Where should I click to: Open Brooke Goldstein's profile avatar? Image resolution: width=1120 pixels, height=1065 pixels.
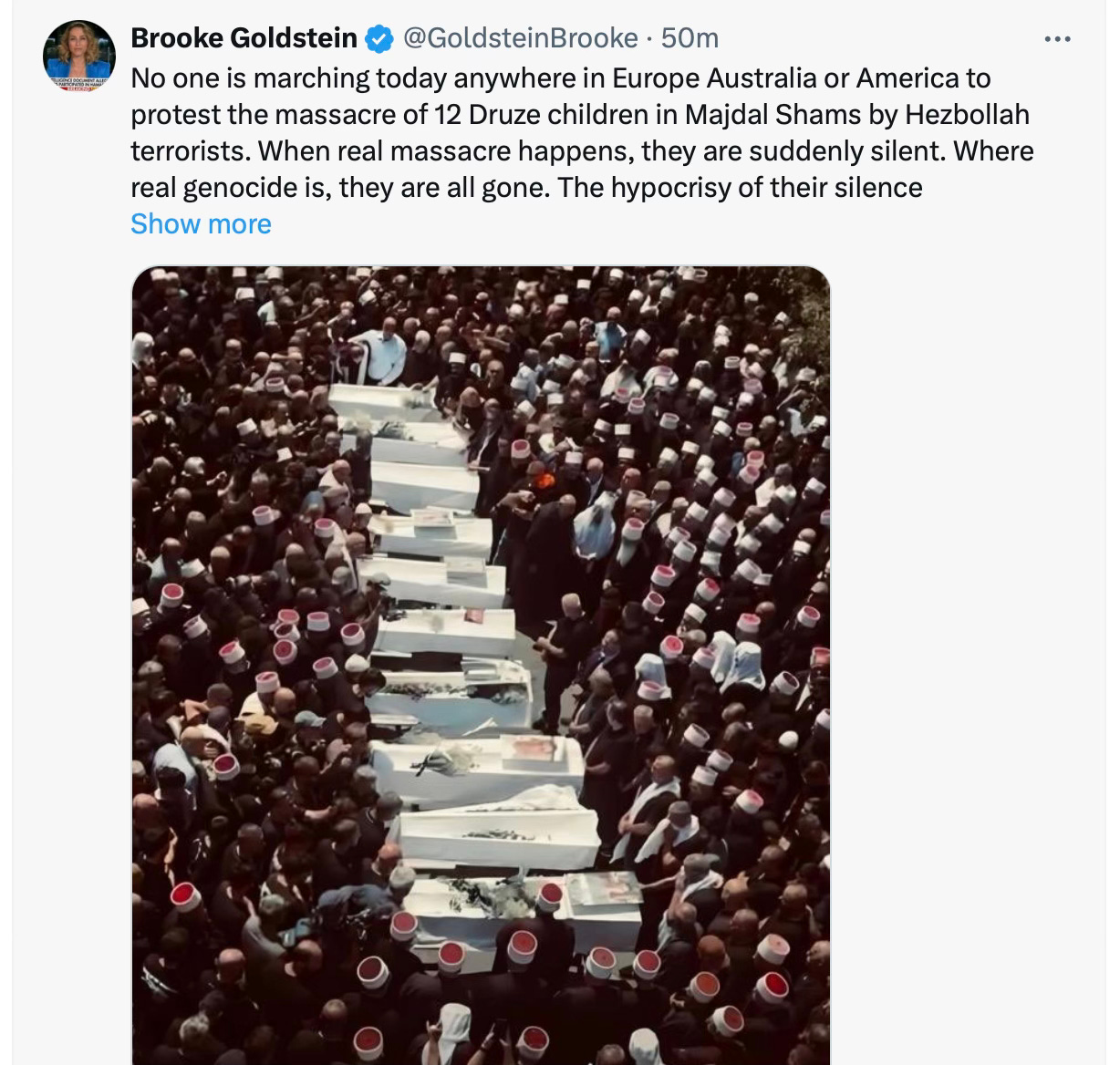79,57
